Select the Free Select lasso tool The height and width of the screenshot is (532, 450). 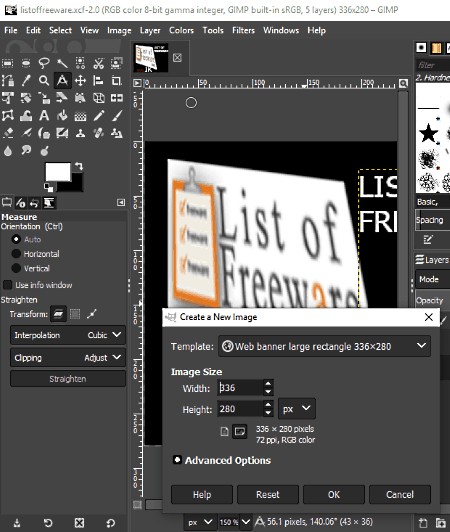44,63
